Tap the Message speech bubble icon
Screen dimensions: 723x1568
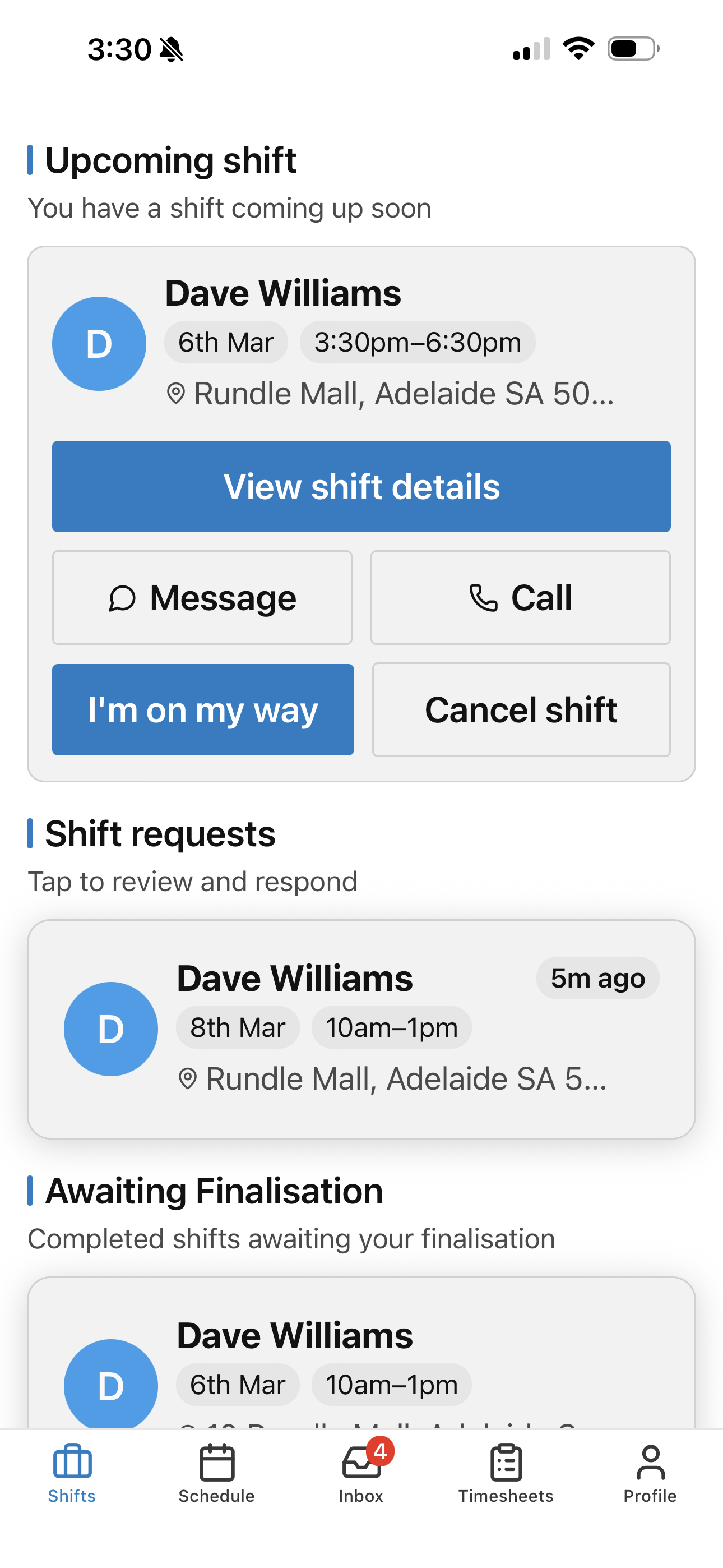(x=124, y=598)
